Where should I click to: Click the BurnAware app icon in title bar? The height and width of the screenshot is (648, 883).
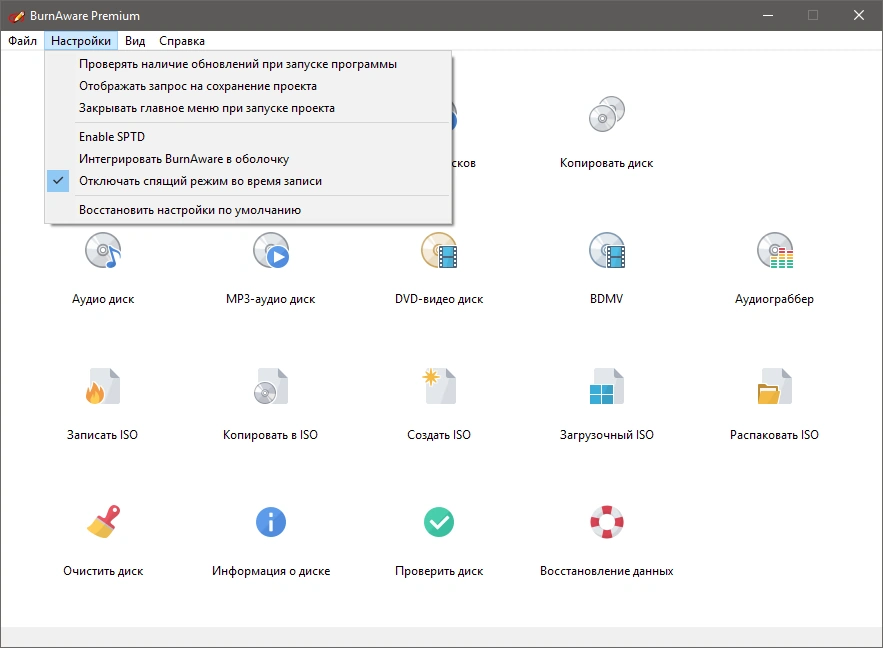click(x=16, y=16)
